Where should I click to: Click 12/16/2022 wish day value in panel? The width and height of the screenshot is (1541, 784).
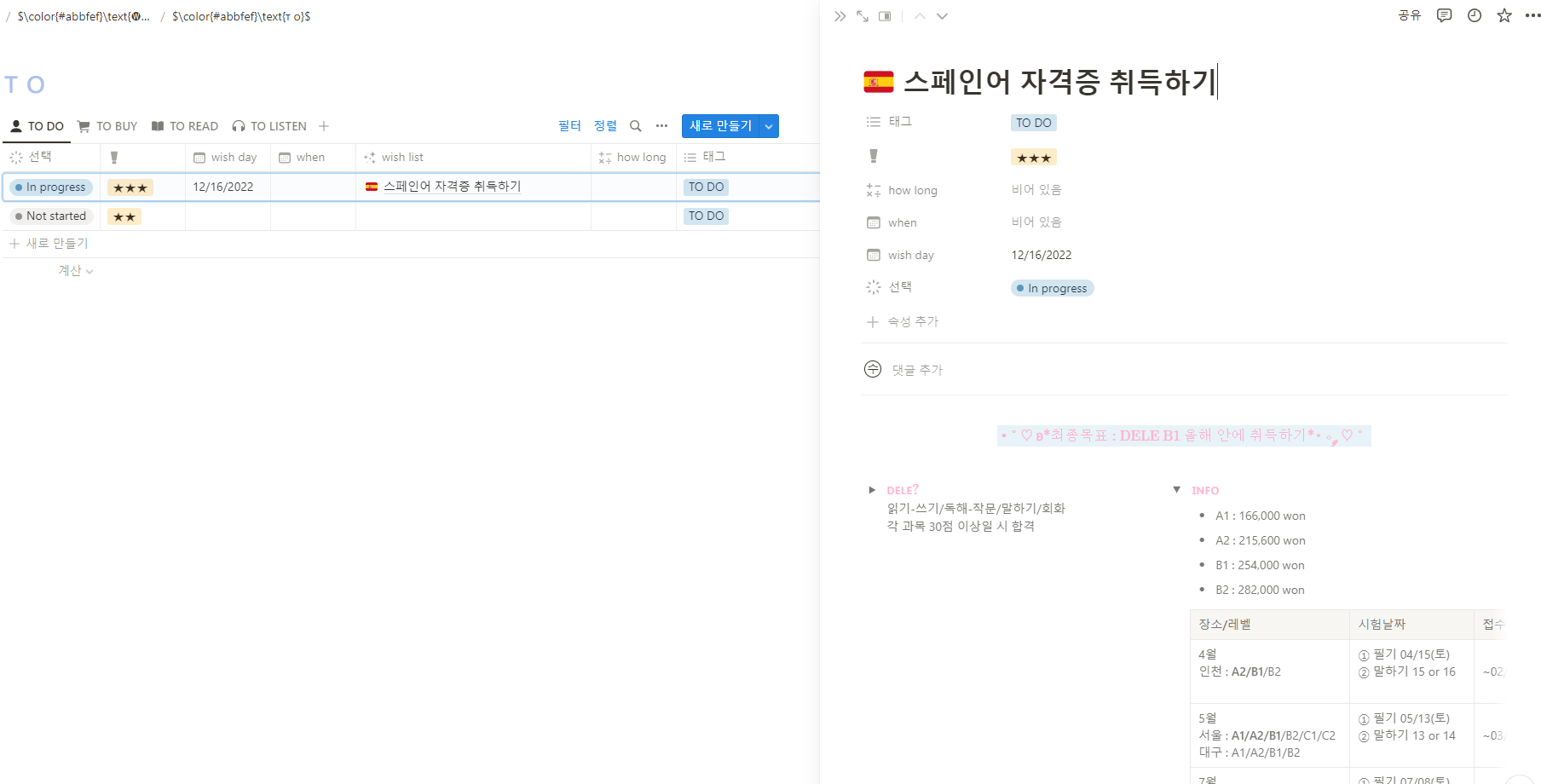click(1042, 255)
